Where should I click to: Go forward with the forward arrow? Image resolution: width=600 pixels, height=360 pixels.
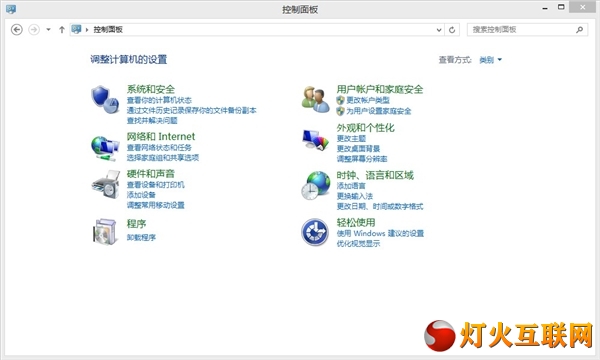pyautogui.click(x=34, y=29)
